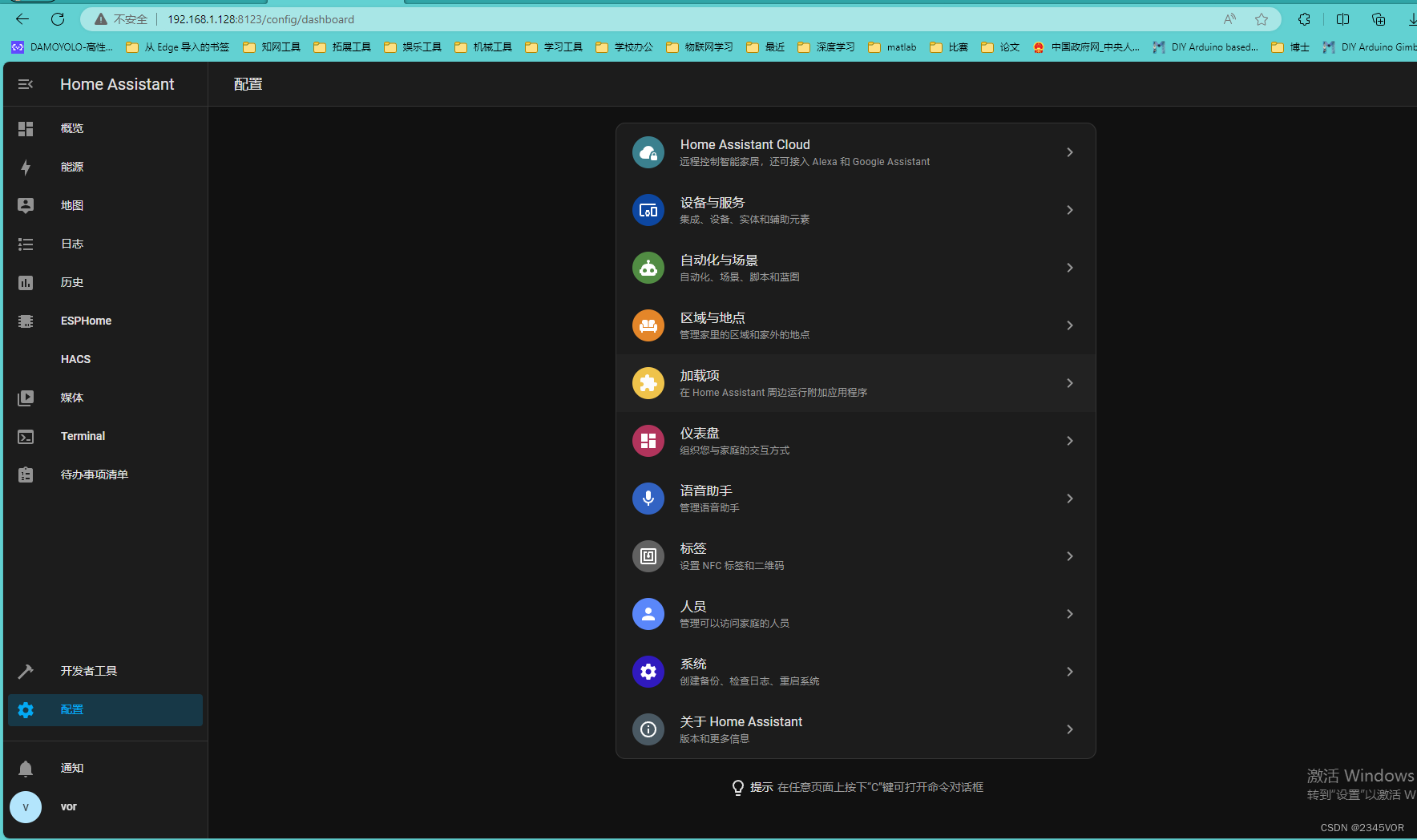Image resolution: width=1417 pixels, height=840 pixels.
Task: Open browser read aloud icon
Action: [x=1229, y=19]
